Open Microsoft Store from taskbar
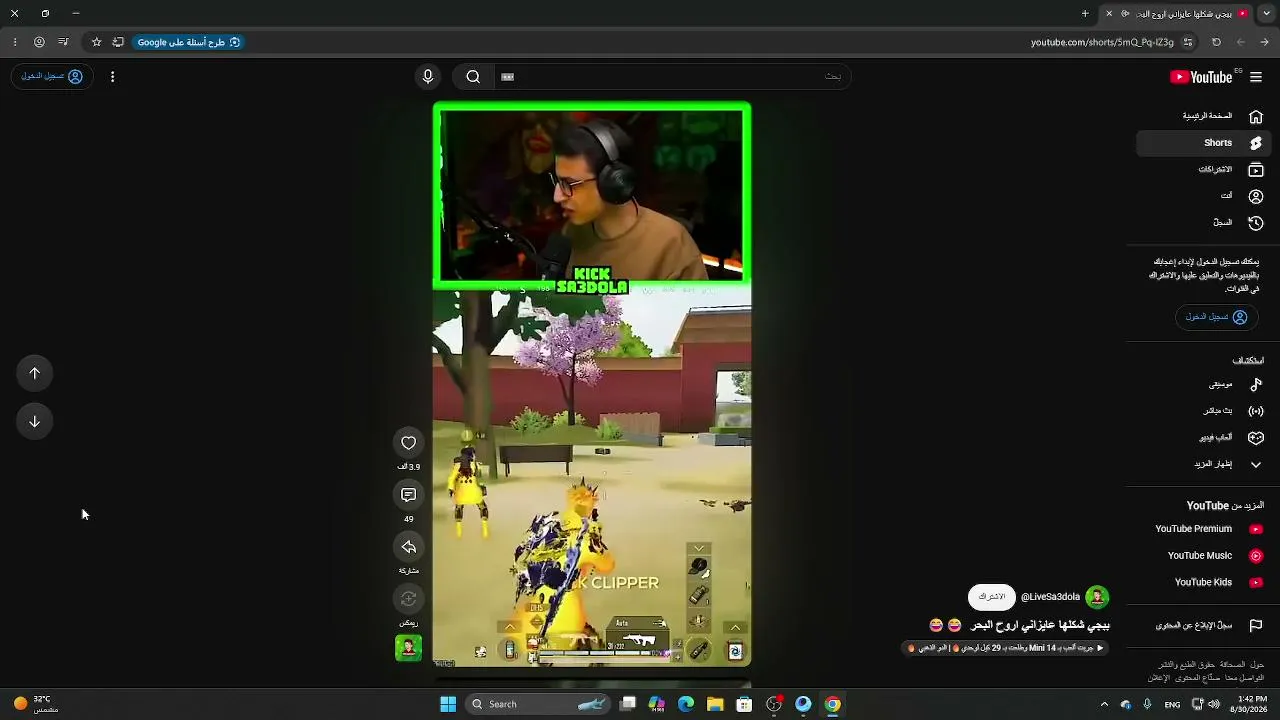This screenshot has height=720, width=1280. tap(744, 704)
